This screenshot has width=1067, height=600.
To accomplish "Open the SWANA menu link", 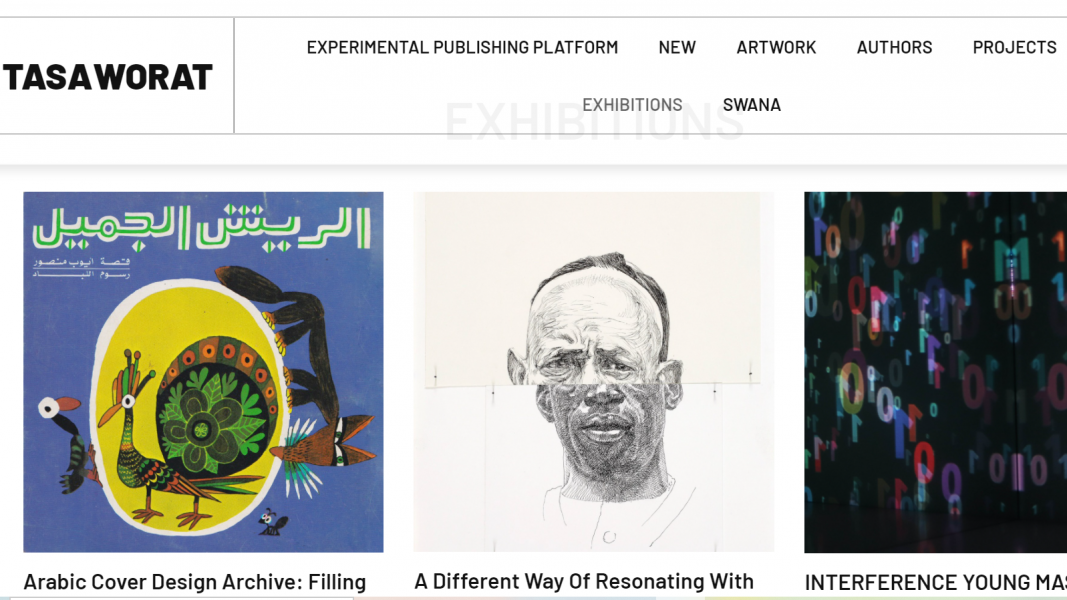I will pos(752,105).
